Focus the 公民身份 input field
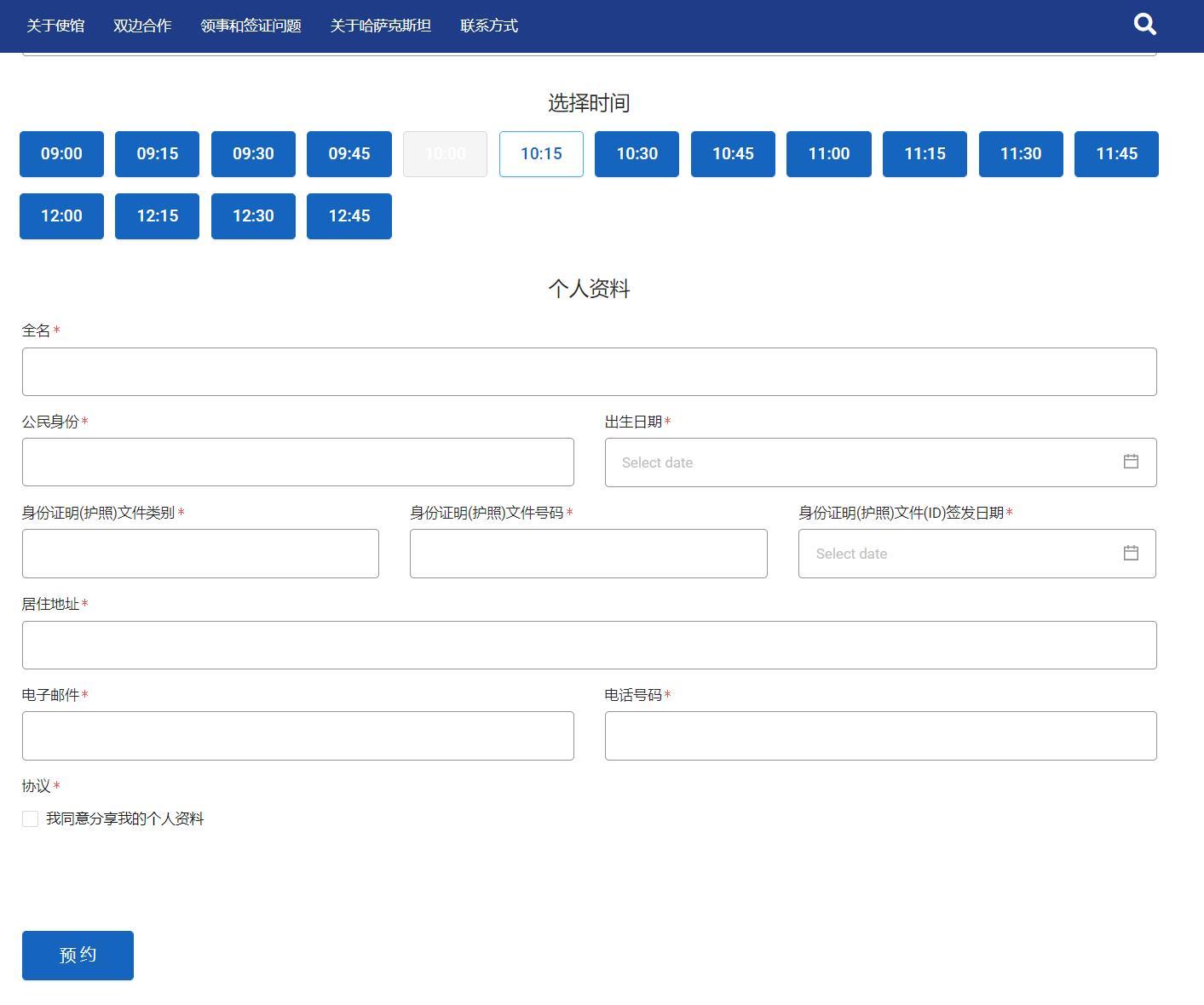This screenshot has height=1005, width=1204. click(x=298, y=462)
